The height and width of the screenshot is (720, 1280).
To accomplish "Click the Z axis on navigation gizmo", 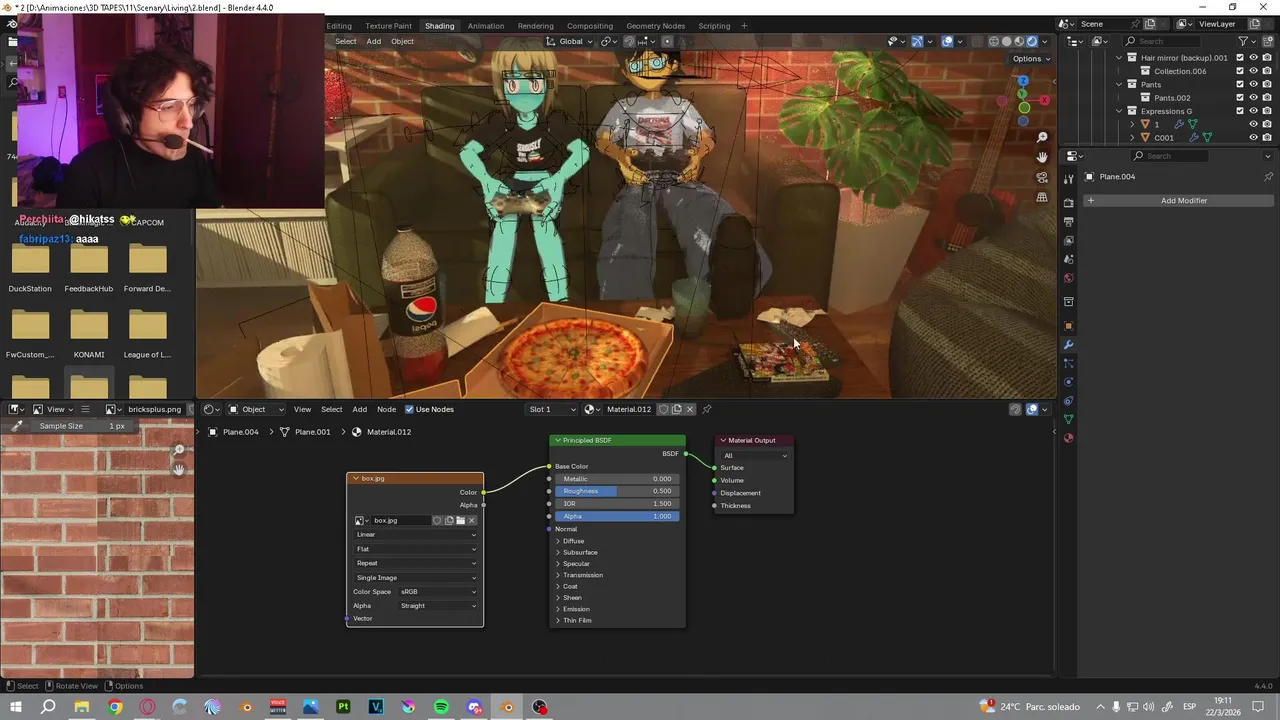I will (1023, 80).
